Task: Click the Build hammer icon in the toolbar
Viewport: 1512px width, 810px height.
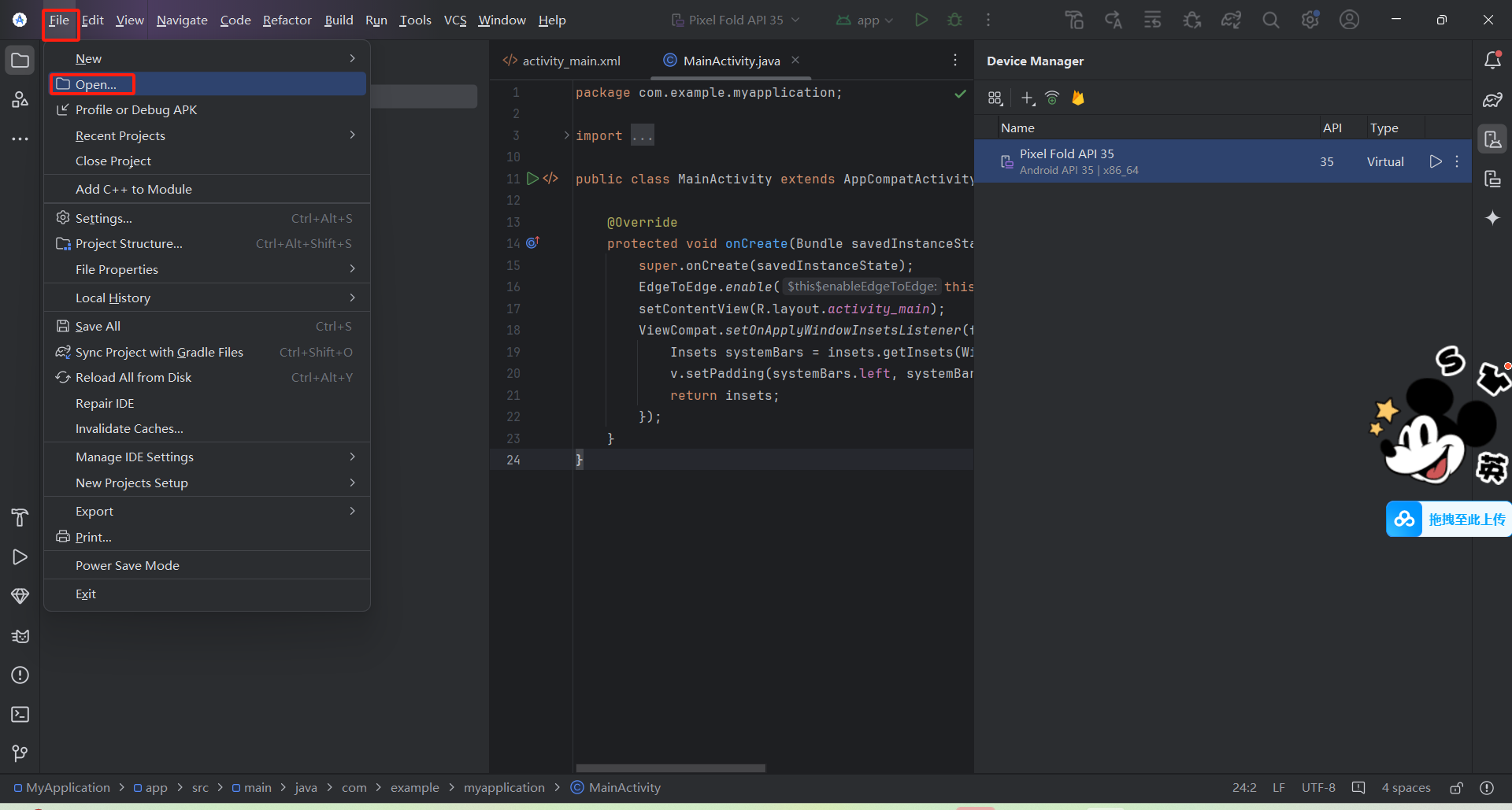Action: tap(1073, 20)
